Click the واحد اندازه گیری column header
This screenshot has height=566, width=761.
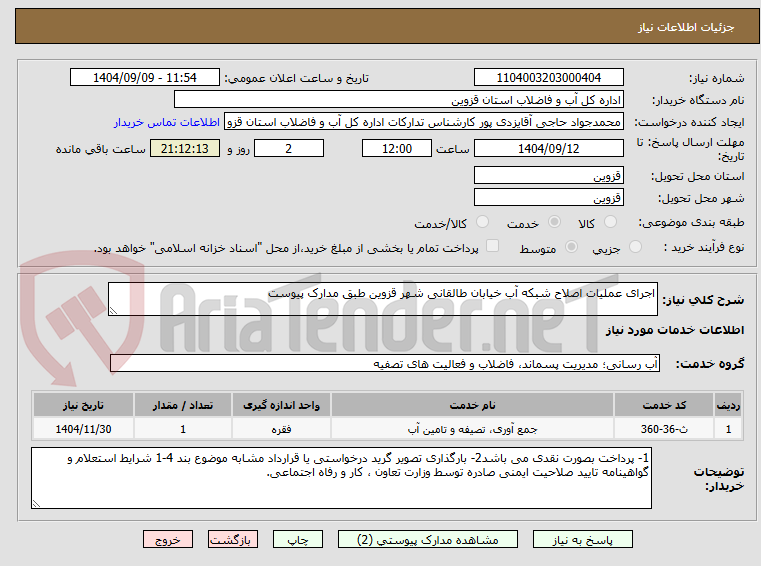pyautogui.click(x=281, y=405)
